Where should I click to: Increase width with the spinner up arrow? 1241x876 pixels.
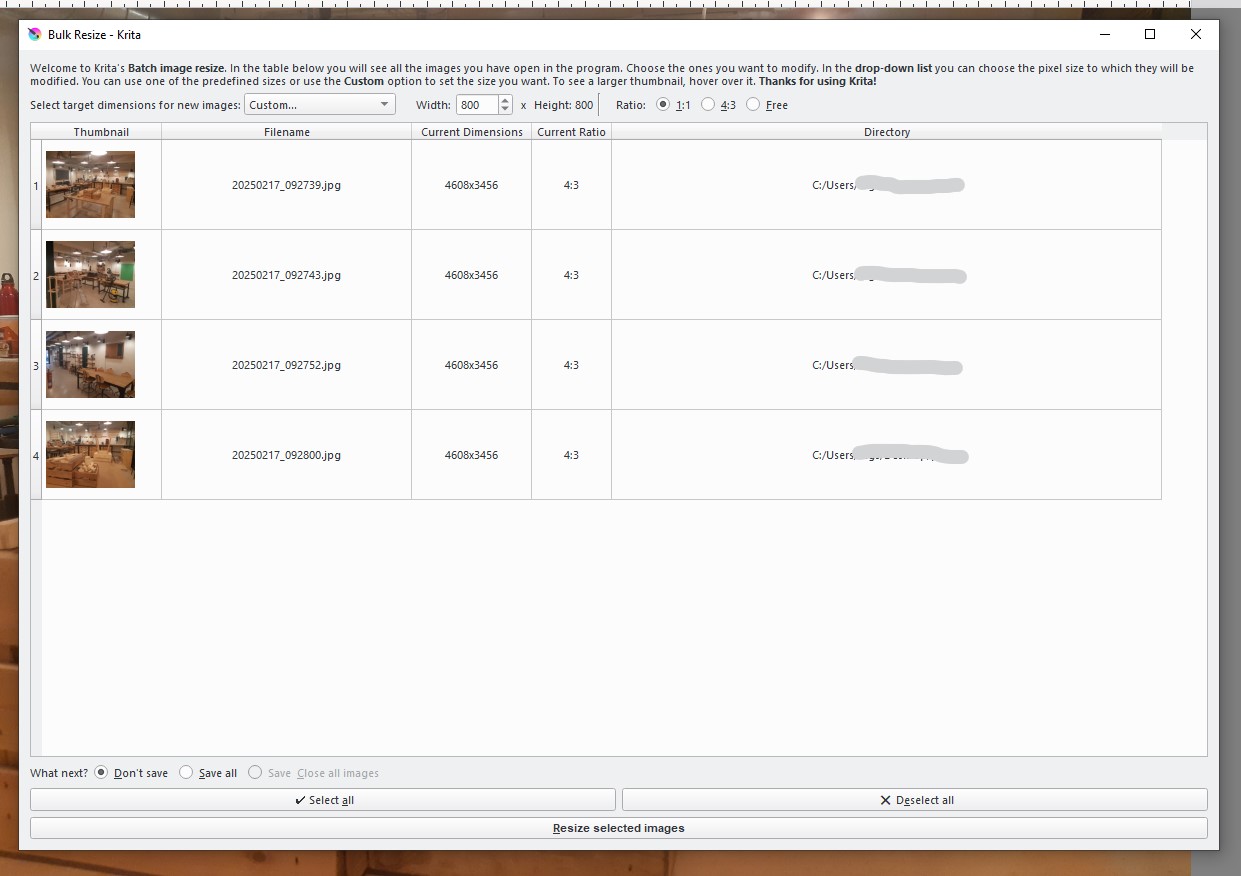coord(505,100)
